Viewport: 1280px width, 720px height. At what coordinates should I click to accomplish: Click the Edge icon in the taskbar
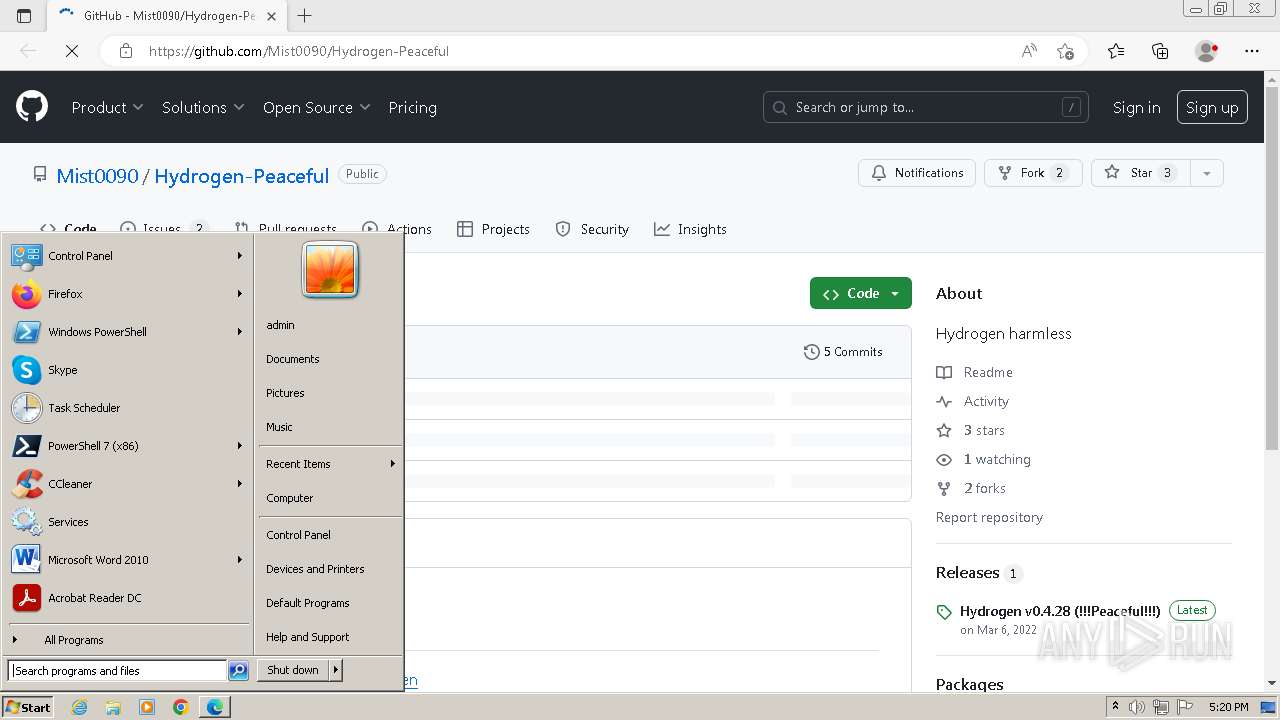[x=215, y=707]
